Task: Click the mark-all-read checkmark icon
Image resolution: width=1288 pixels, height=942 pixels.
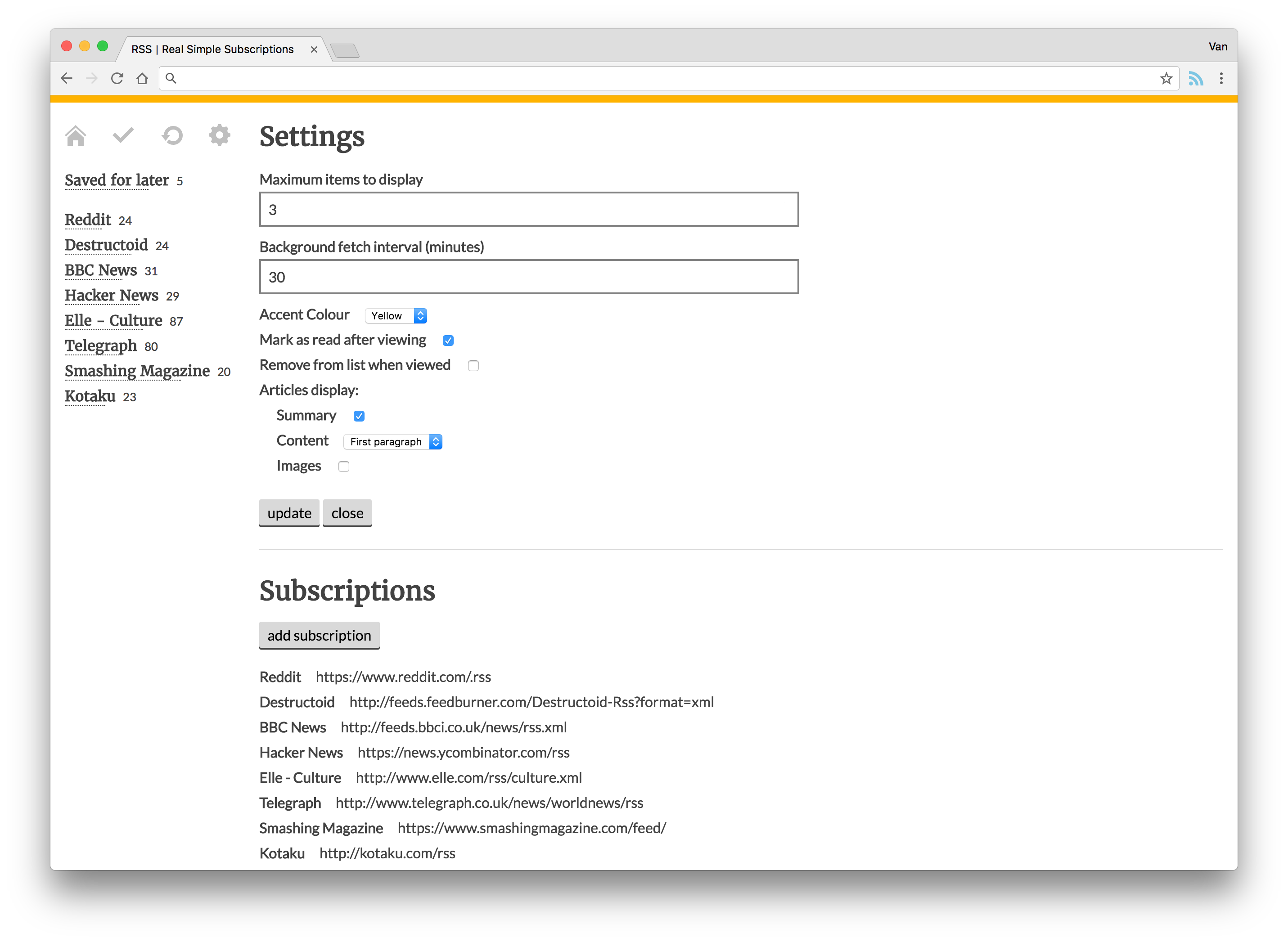Action: 123,135
